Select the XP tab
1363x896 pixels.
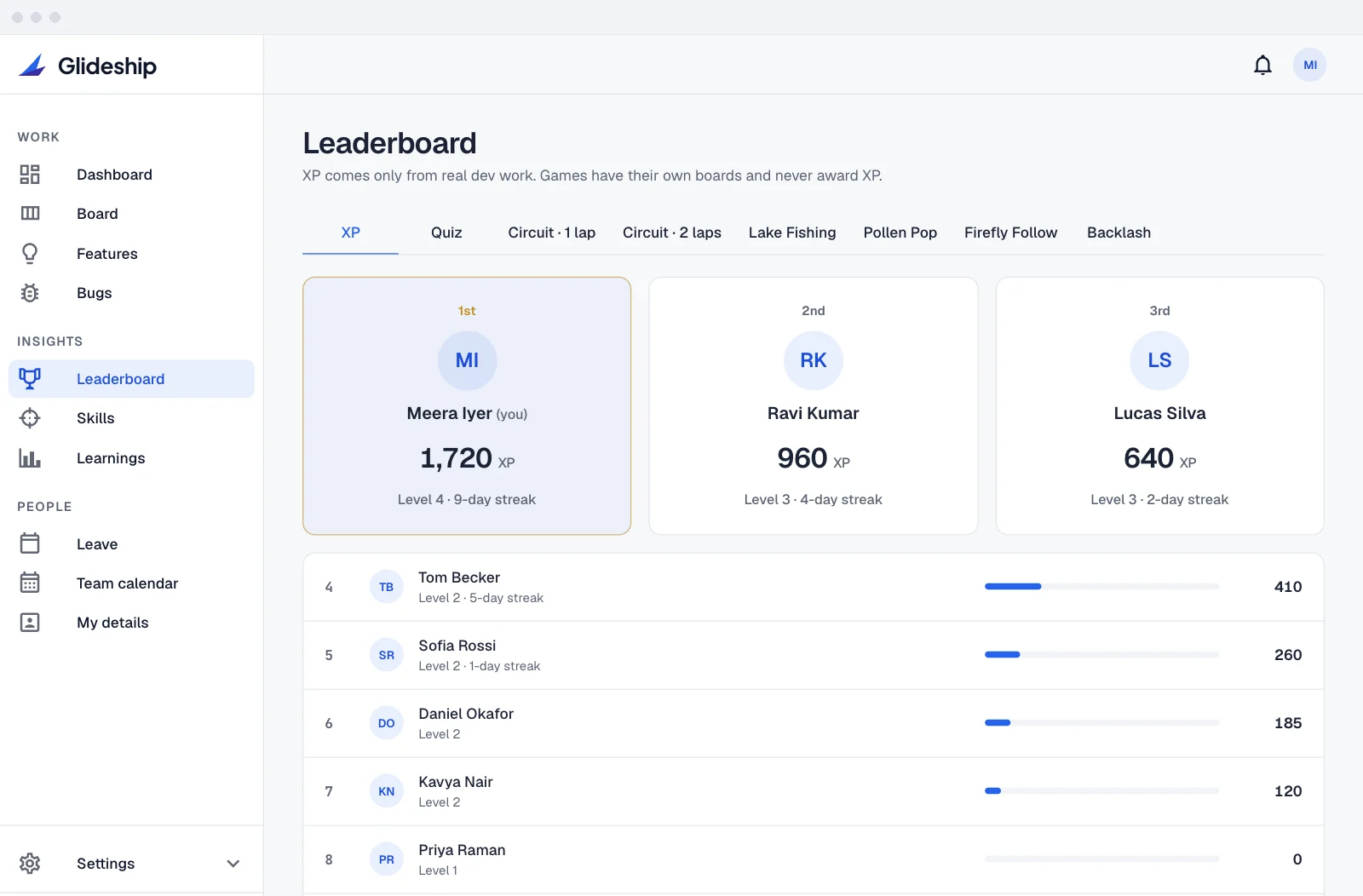350,233
